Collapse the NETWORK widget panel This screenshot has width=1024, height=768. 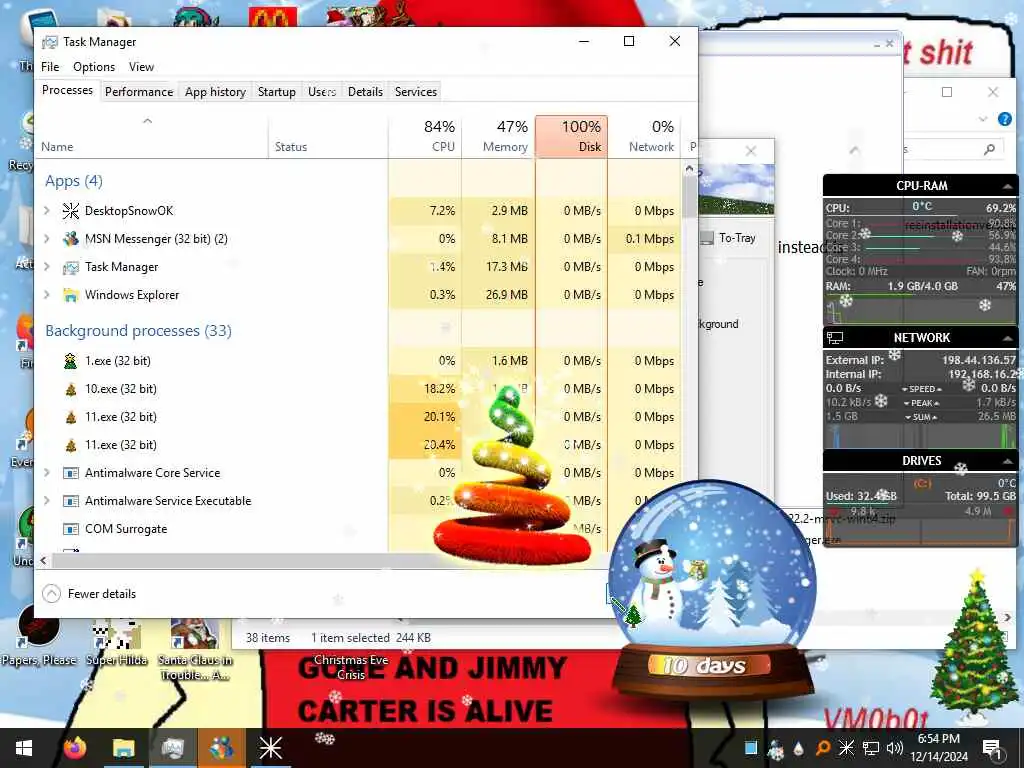[1007, 338]
